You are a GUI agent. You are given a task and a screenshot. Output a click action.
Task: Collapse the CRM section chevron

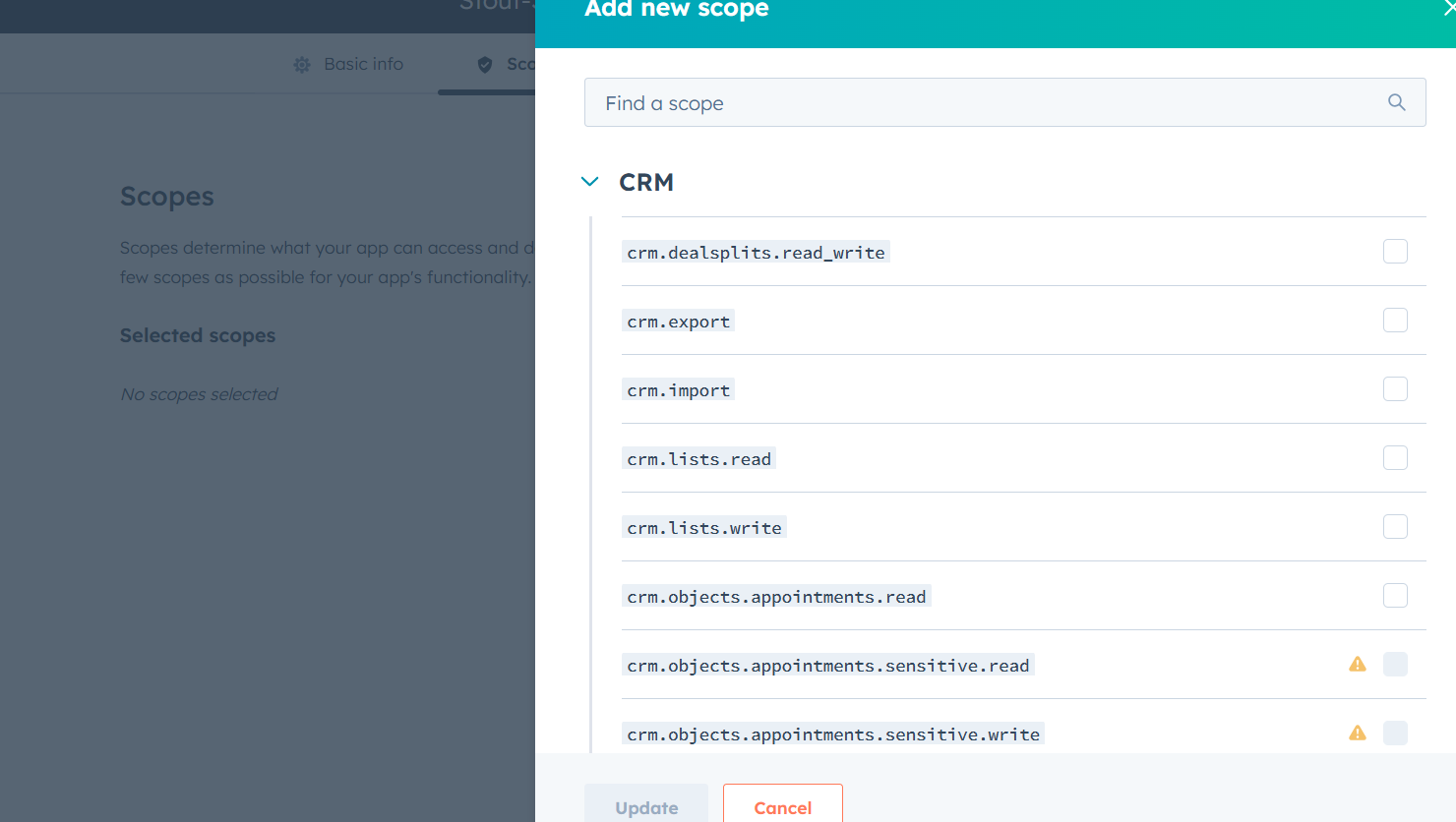point(590,182)
